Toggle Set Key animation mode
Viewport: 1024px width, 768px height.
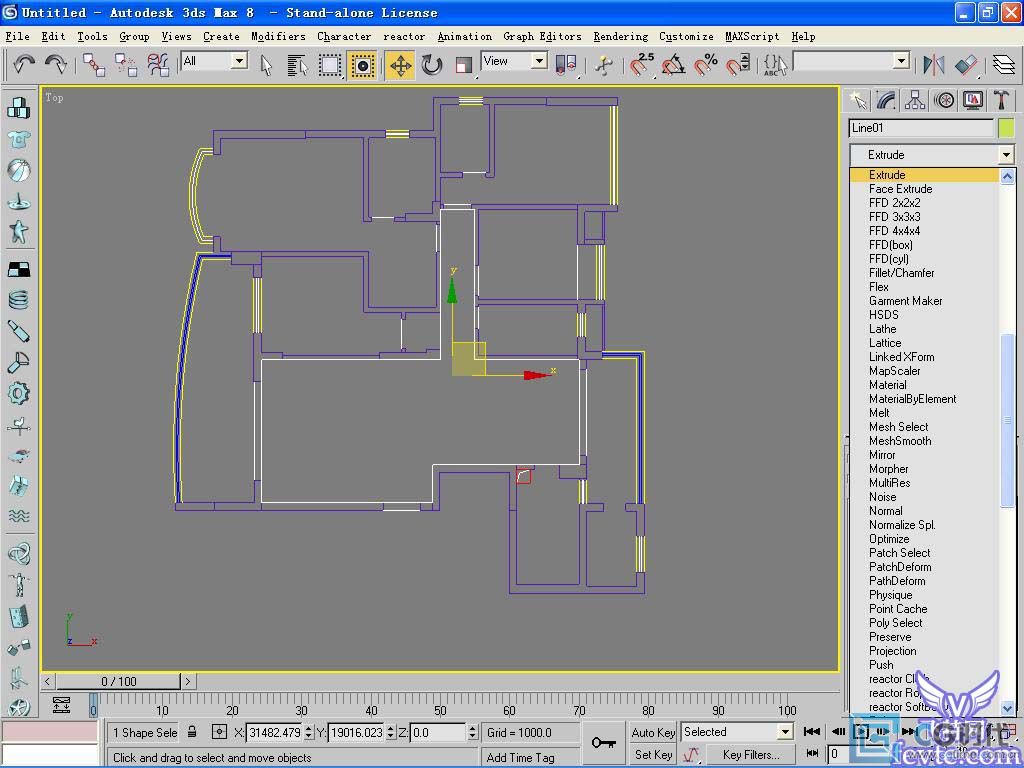point(652,755)
